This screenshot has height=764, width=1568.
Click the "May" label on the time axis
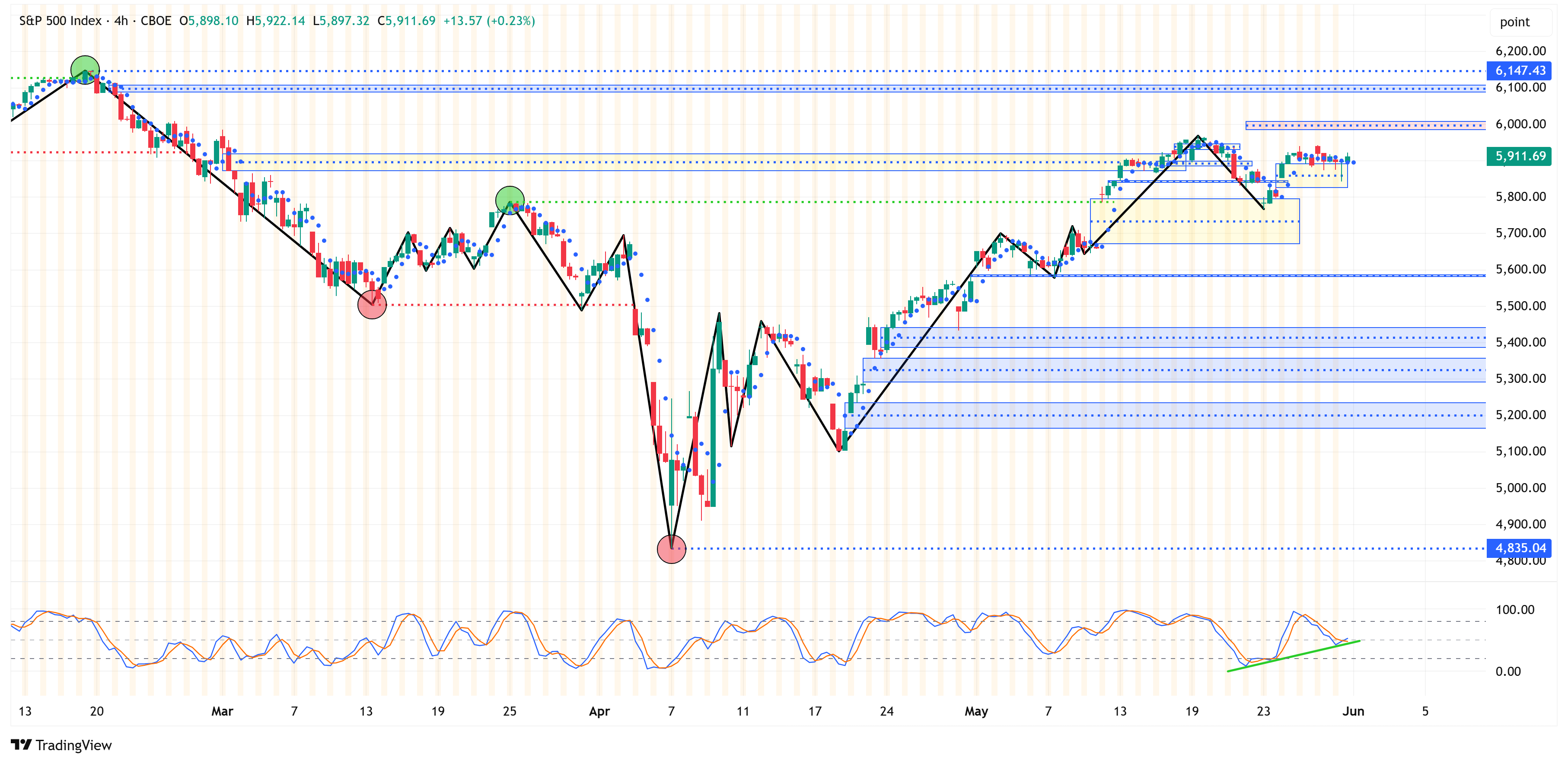pos(976,711)
